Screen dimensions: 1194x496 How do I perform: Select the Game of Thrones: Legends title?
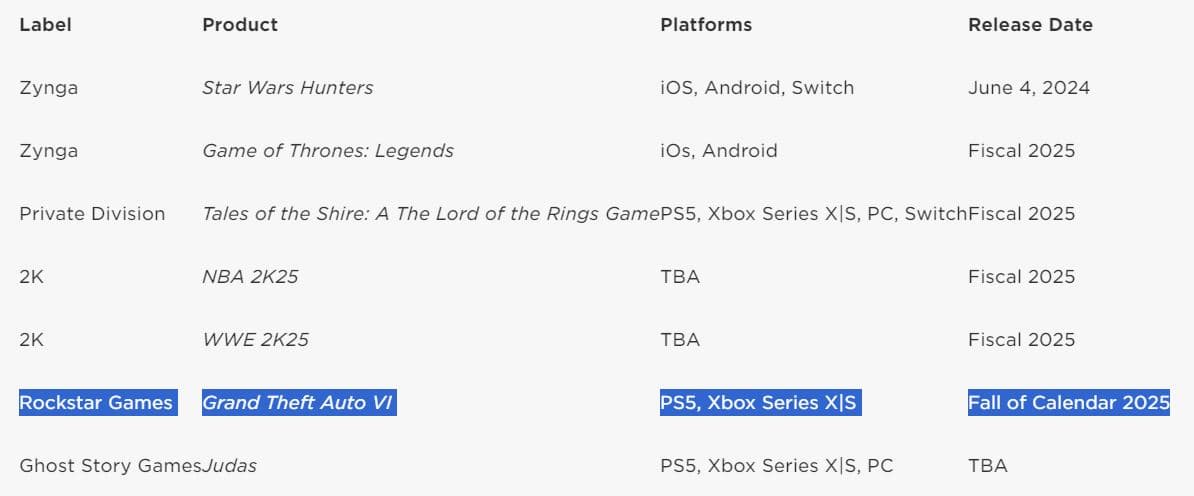click(x=327, y=150)
